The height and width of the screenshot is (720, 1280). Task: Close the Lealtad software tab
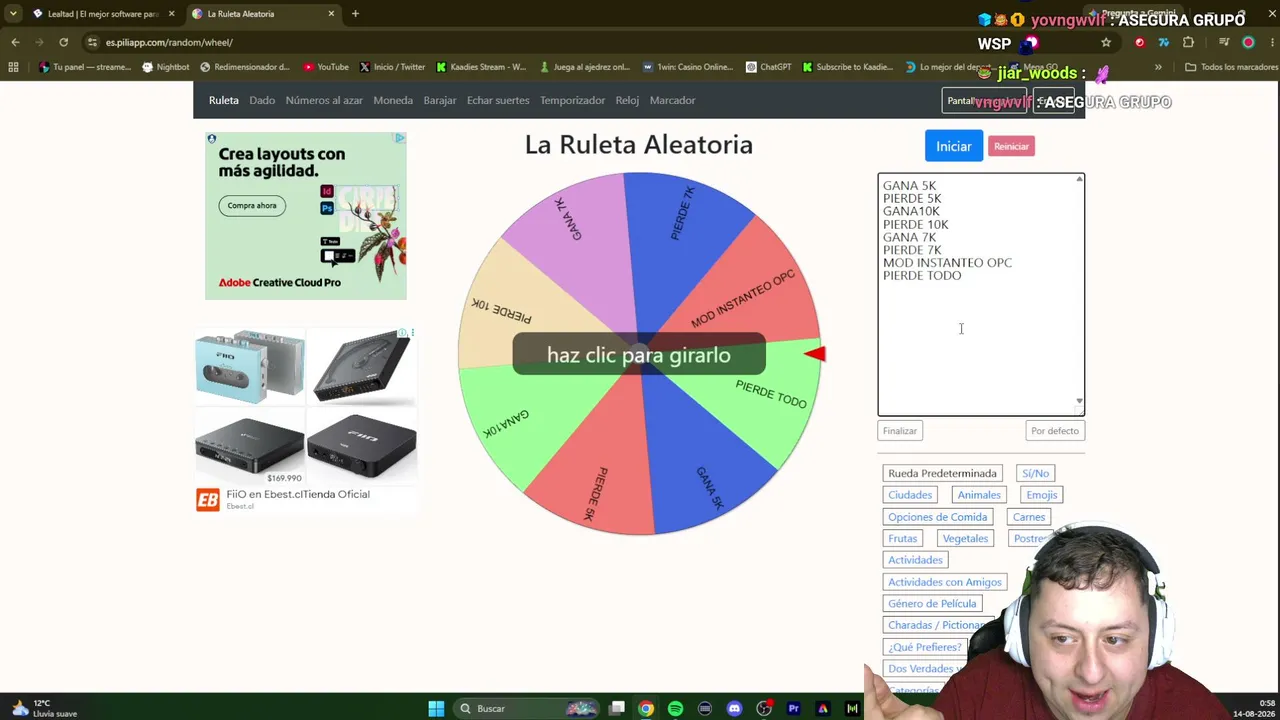(172, 14)
